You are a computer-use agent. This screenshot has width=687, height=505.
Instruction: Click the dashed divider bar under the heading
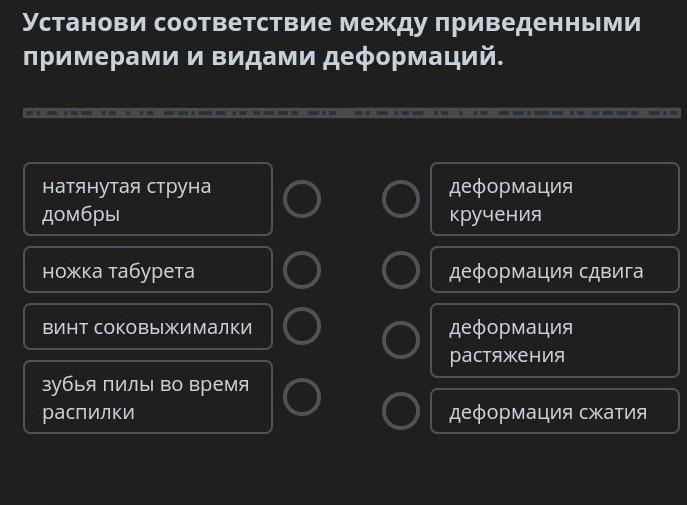(x=351, y=113)
